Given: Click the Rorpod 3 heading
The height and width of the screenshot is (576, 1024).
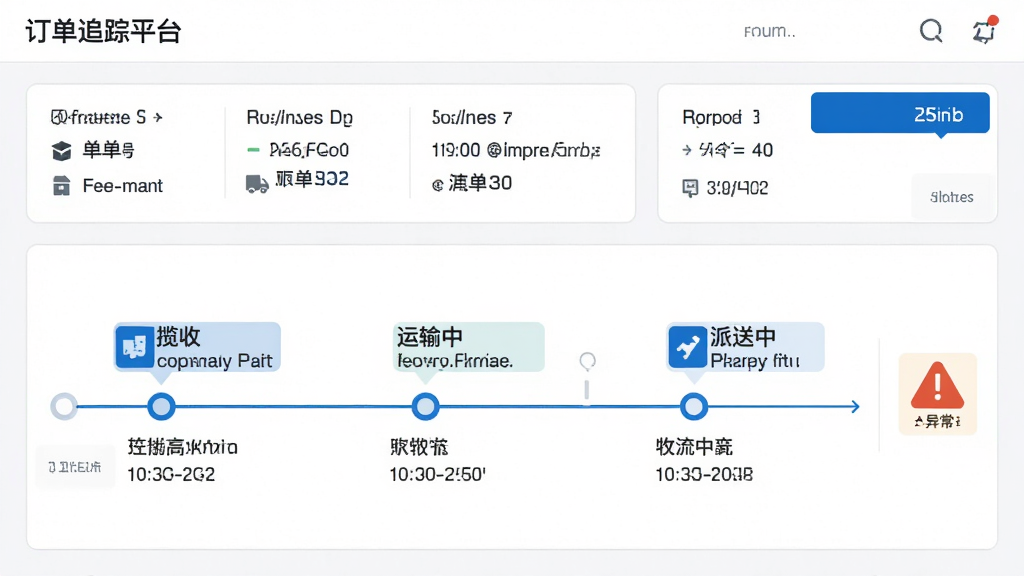Looking at the screenshot, I should pyautogui.click(x=721, y=118).
